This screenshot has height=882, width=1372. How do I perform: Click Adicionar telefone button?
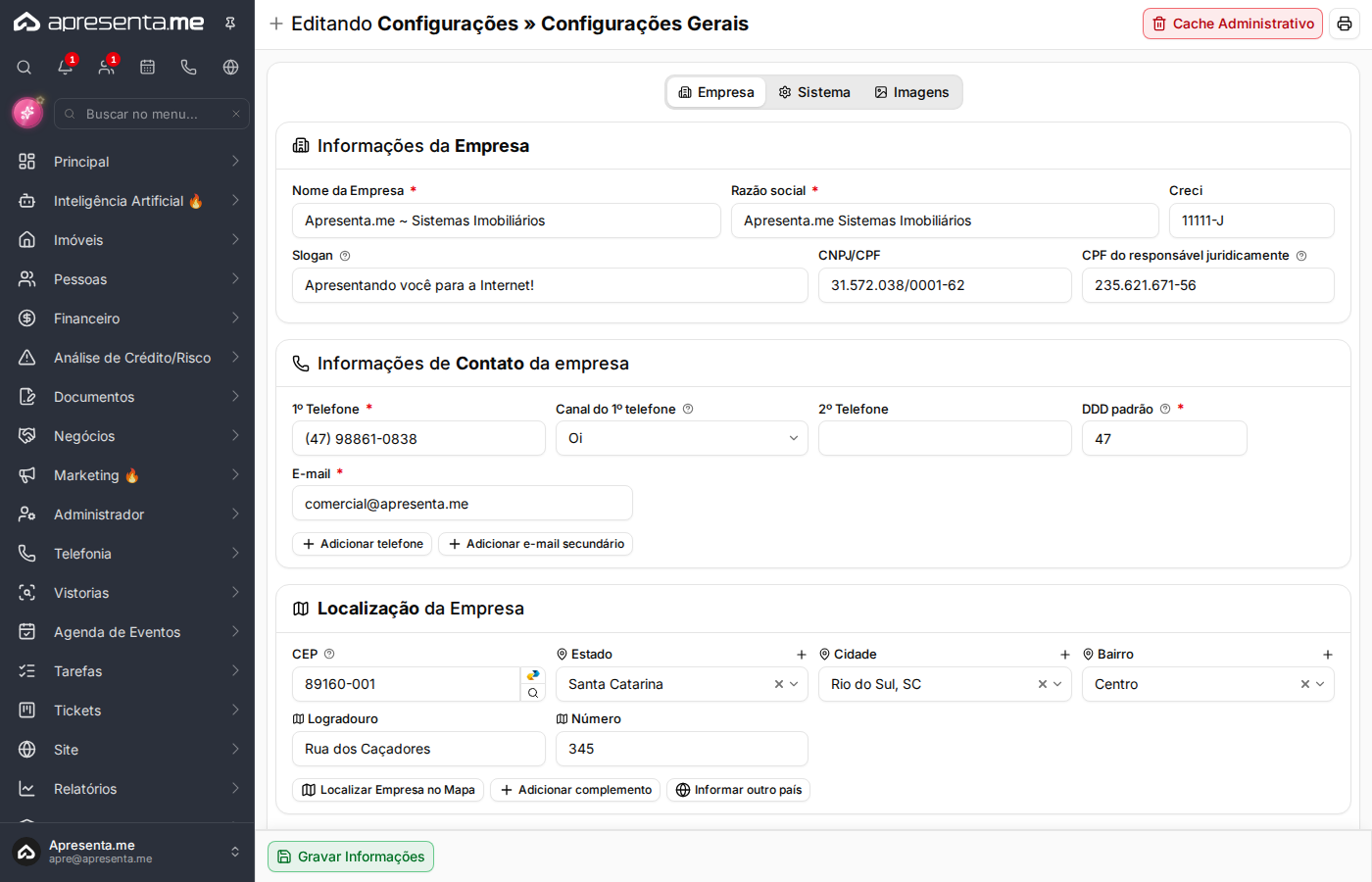pos(363,544)
